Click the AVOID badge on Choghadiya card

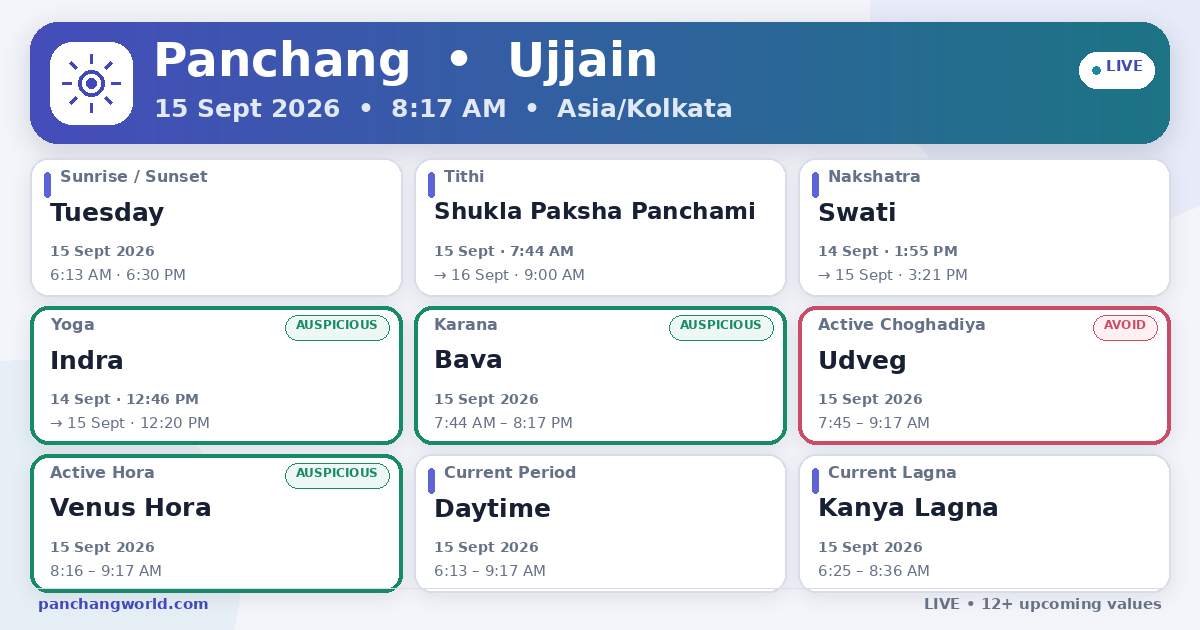[1125, 327]
